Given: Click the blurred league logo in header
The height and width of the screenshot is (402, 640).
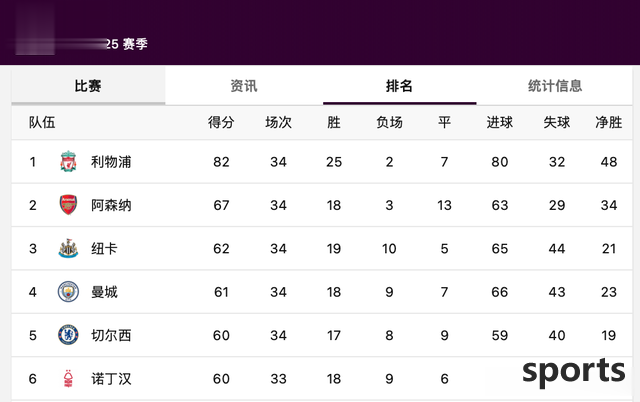Looking at the screenshot, I should pyautogui.click(x=36, y=29).
